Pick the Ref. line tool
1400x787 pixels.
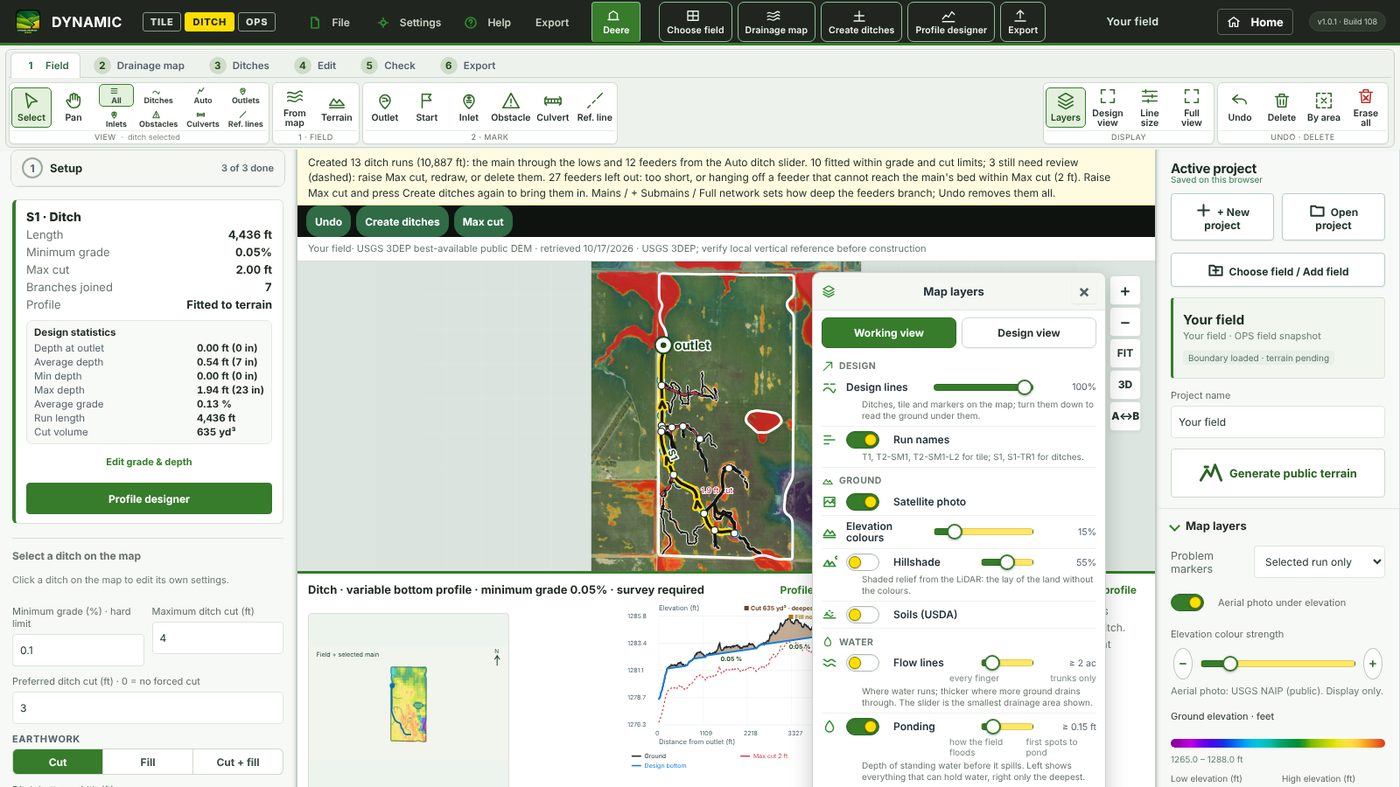[595, 106]
